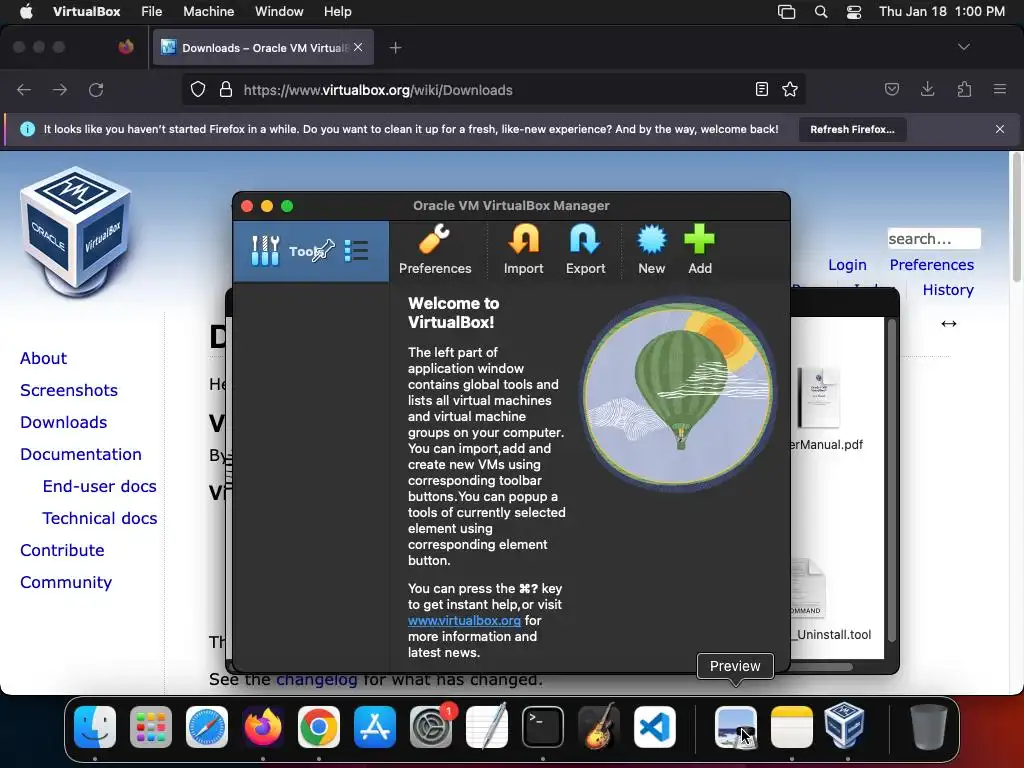Image resolution: width=1024 pixels, height=768 pixels.
Task: Close the Downloads – Oracle VM VirtualBox tab
Action: point(358,47)
